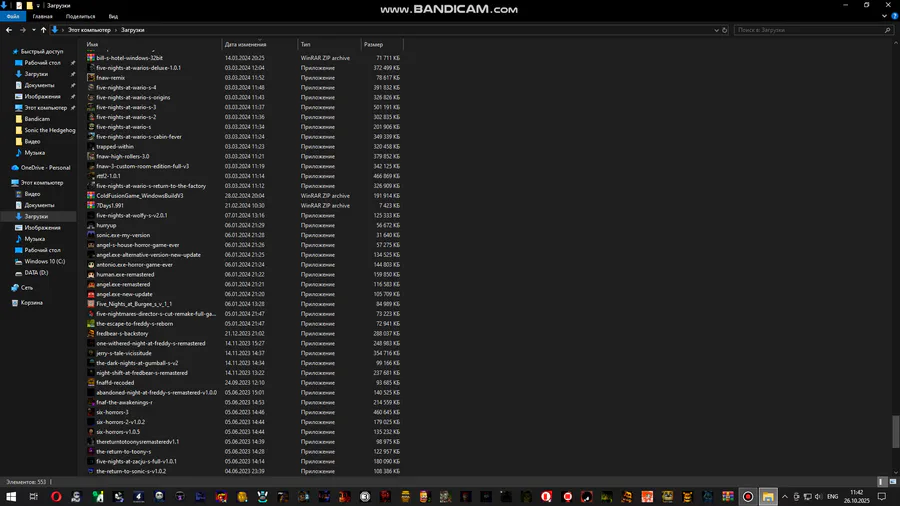This screenshot has width=900, height=506.
Task: Open recent locations dropdown arrow
Action: tap(33, 30)
